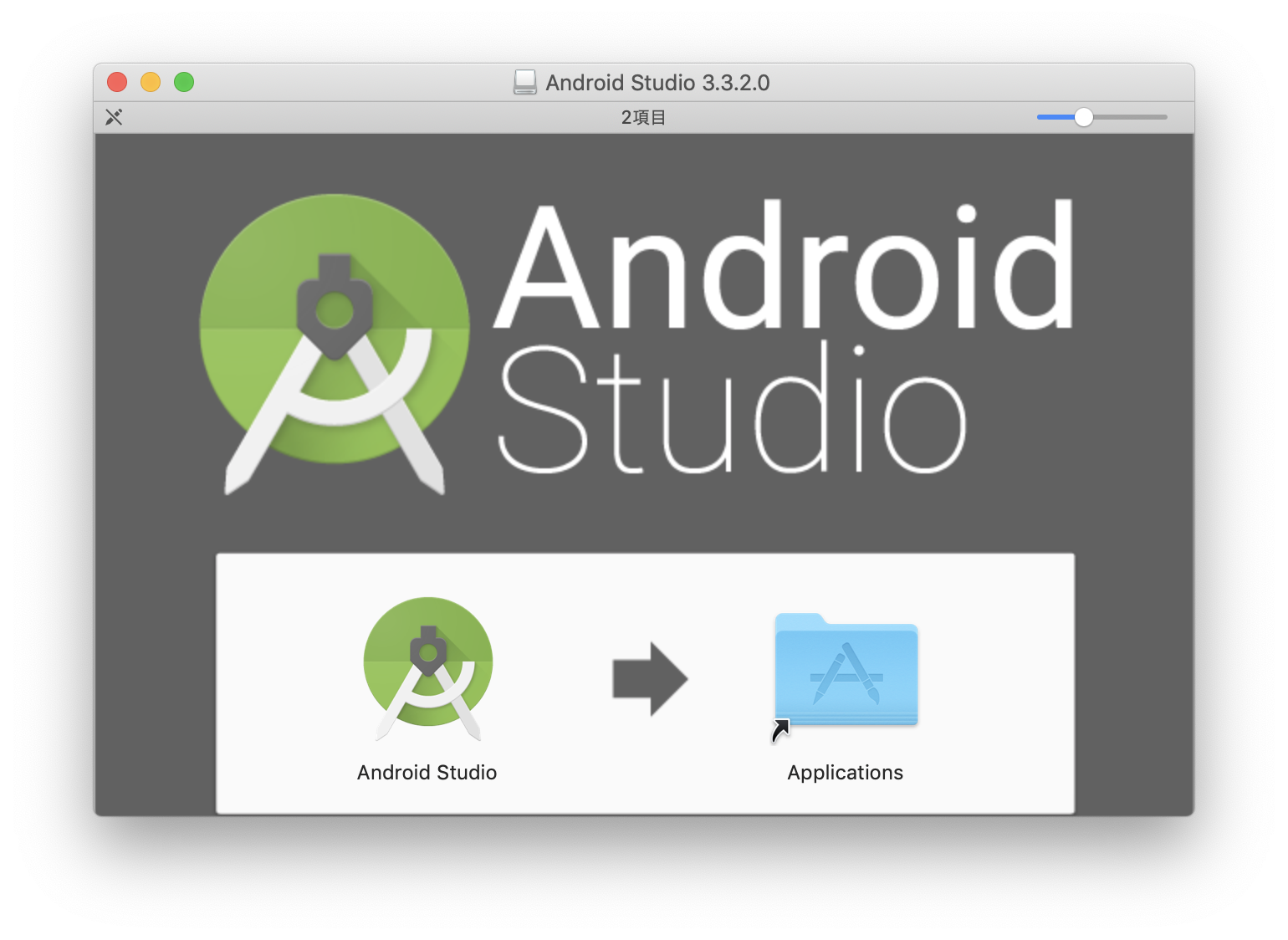Click the crossed-tools icon in the status bar

pos(114,117)
